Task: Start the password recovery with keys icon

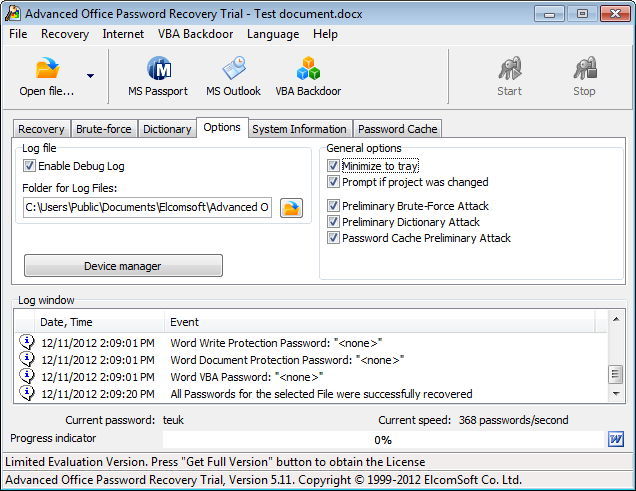Action: [510, 68]
